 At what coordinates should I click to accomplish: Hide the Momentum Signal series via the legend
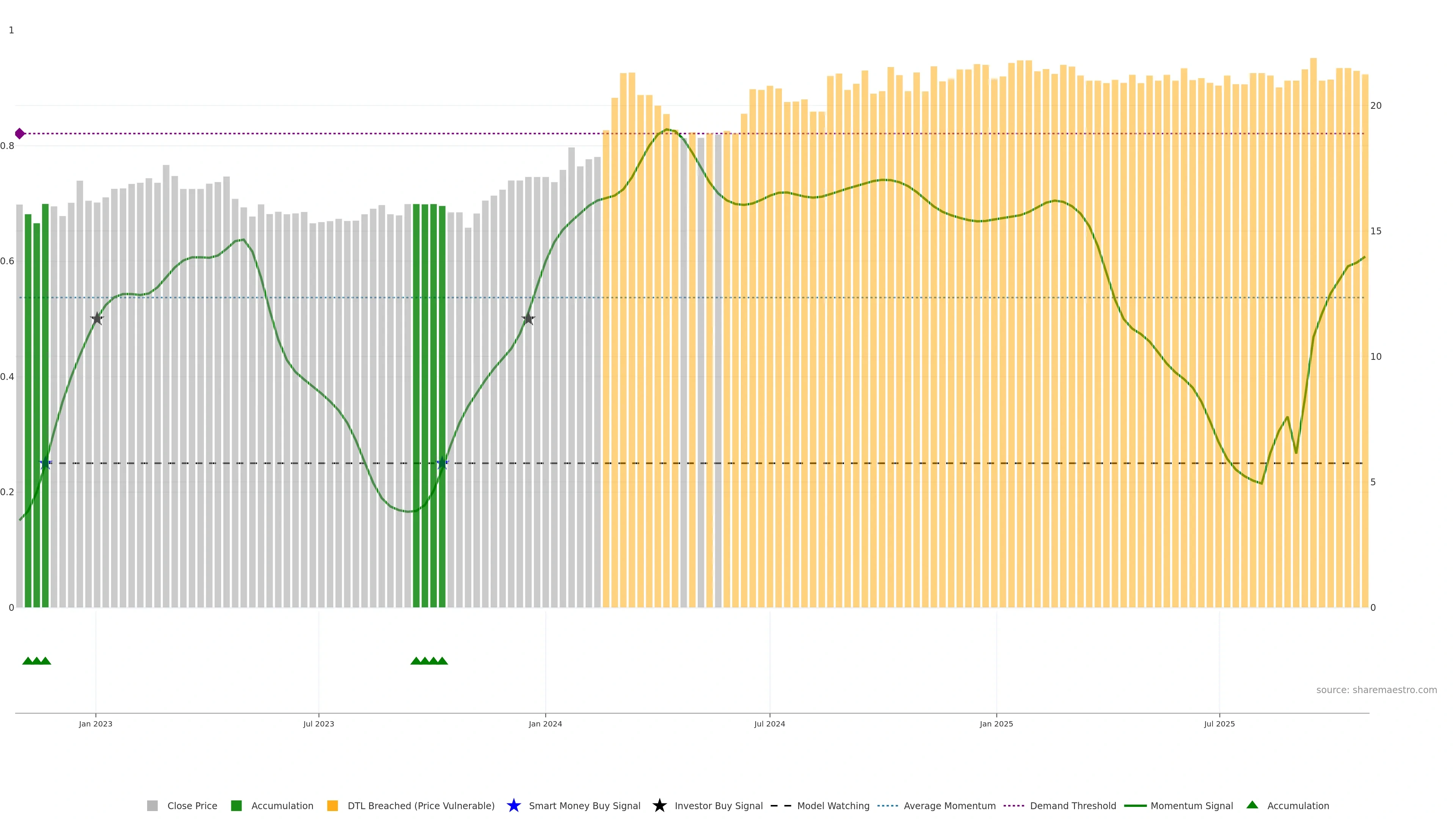tap(1191, 806)
